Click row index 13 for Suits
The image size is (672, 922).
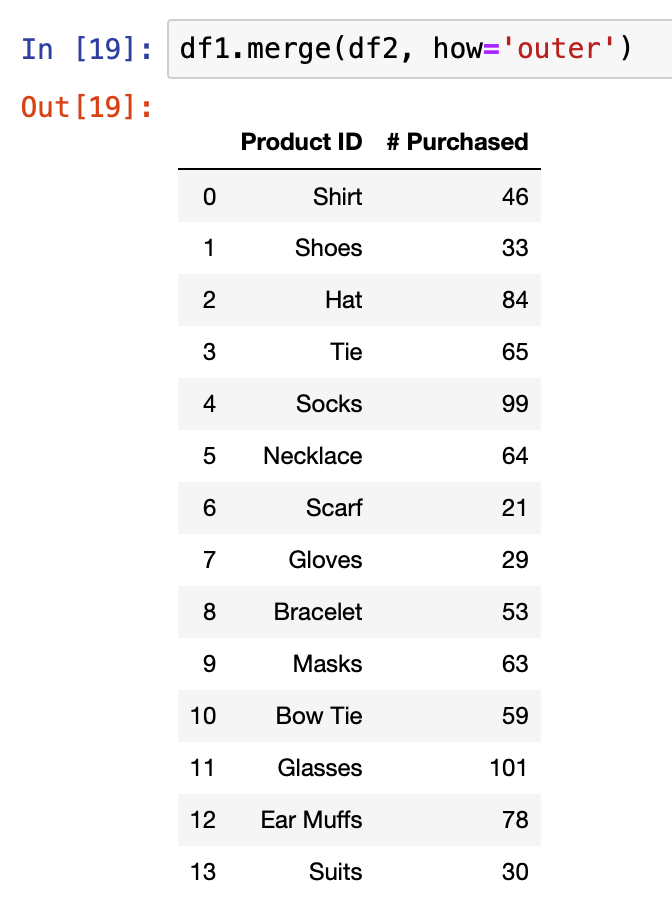point(203,872)
